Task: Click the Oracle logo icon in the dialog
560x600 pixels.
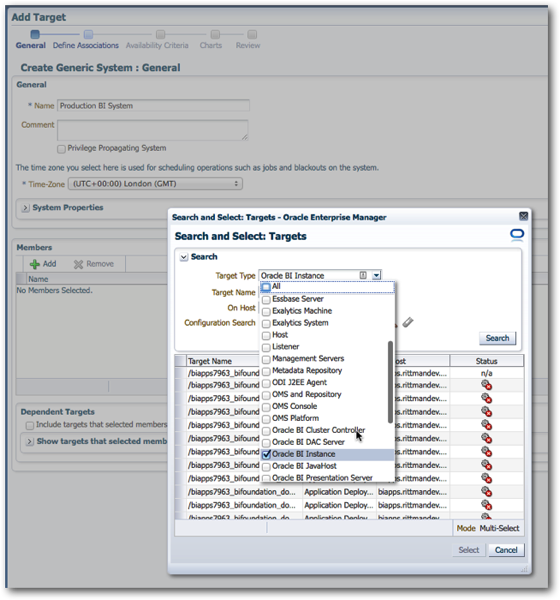Action: tap(517, 235)
